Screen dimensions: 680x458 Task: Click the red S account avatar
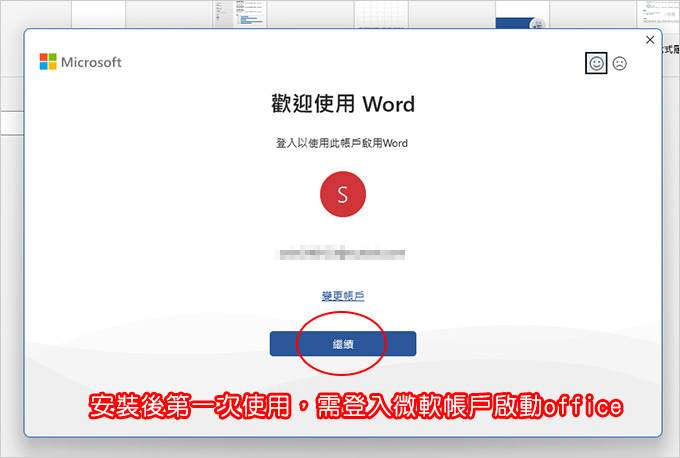pyautogui.click(x=343, y=194)
